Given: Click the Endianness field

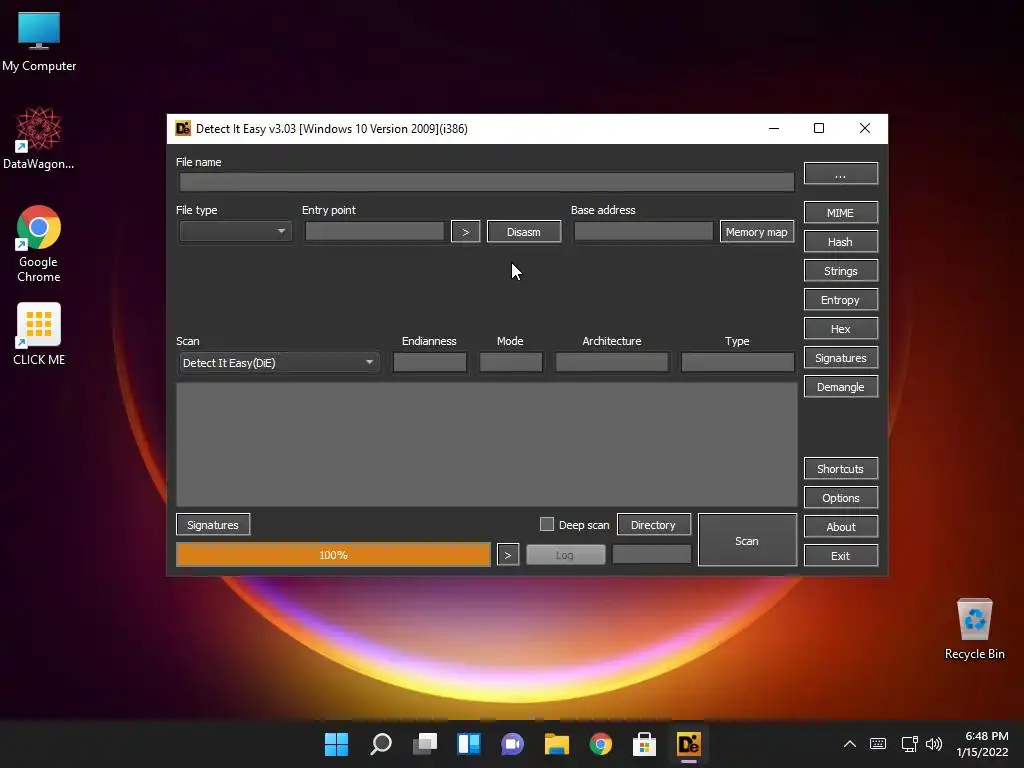Looking at the screenshot, I should pos(430,362).
